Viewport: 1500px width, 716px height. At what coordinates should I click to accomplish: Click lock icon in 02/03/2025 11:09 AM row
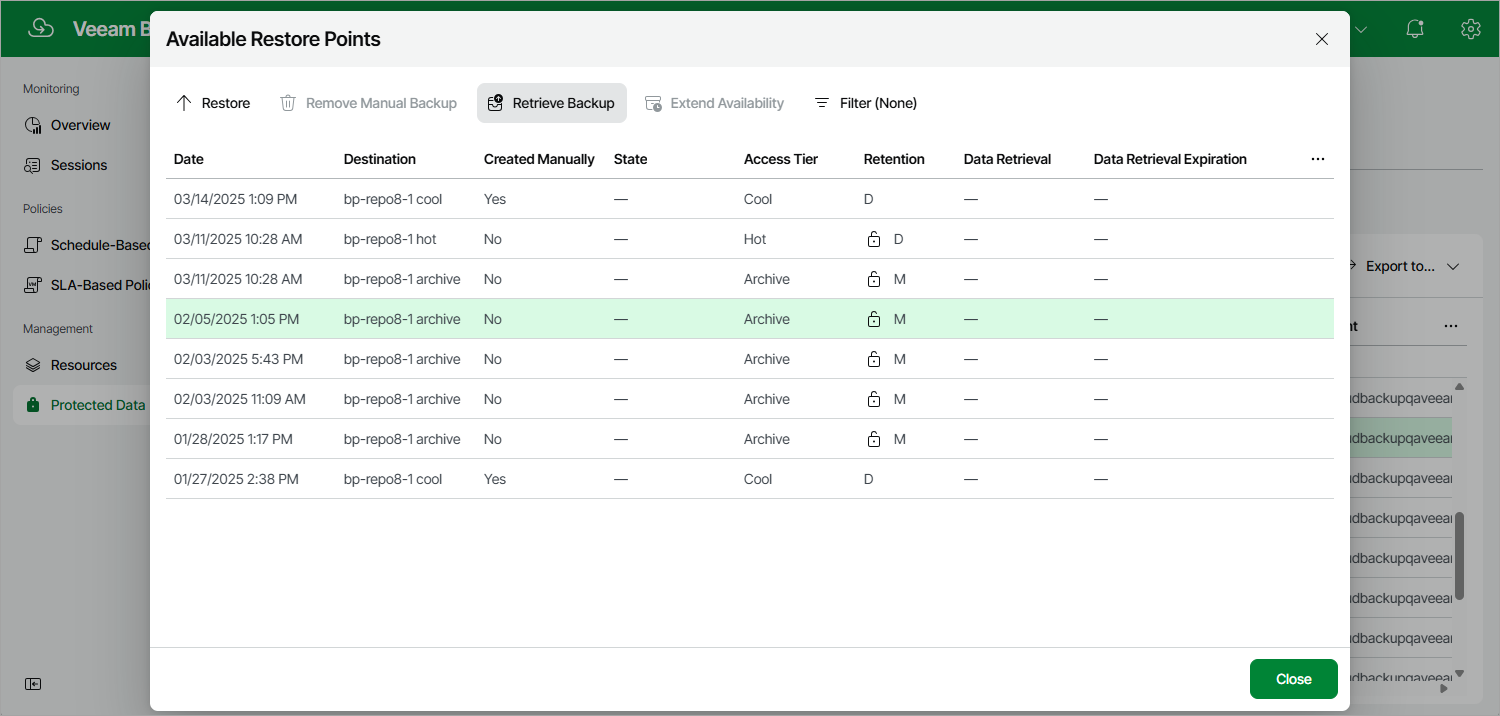pos(874,399)
